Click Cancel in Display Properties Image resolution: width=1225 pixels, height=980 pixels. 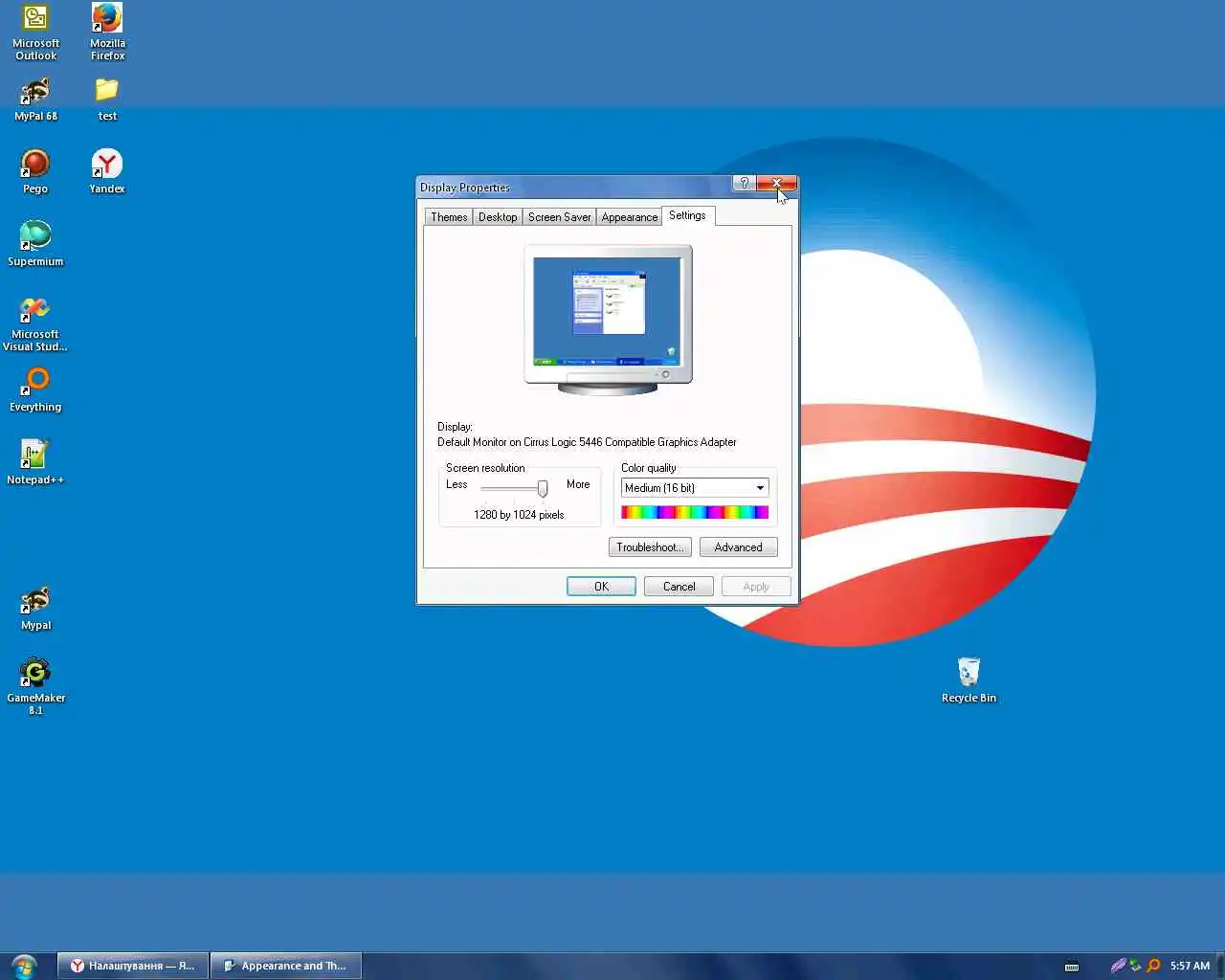679,587
